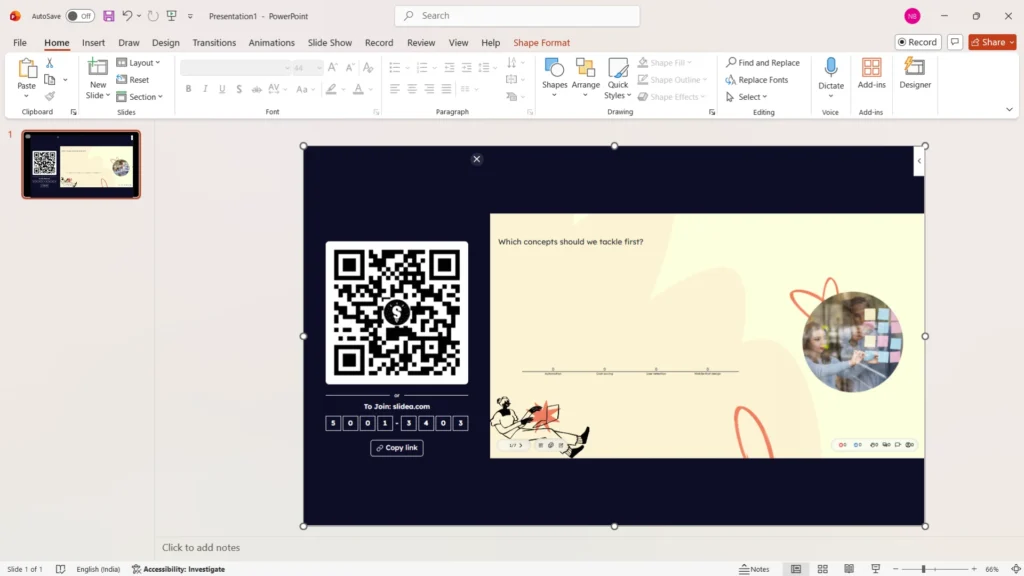1024x576 pixels.
Task: Switch to Normal view in status bar
Action: click(796, 569)
